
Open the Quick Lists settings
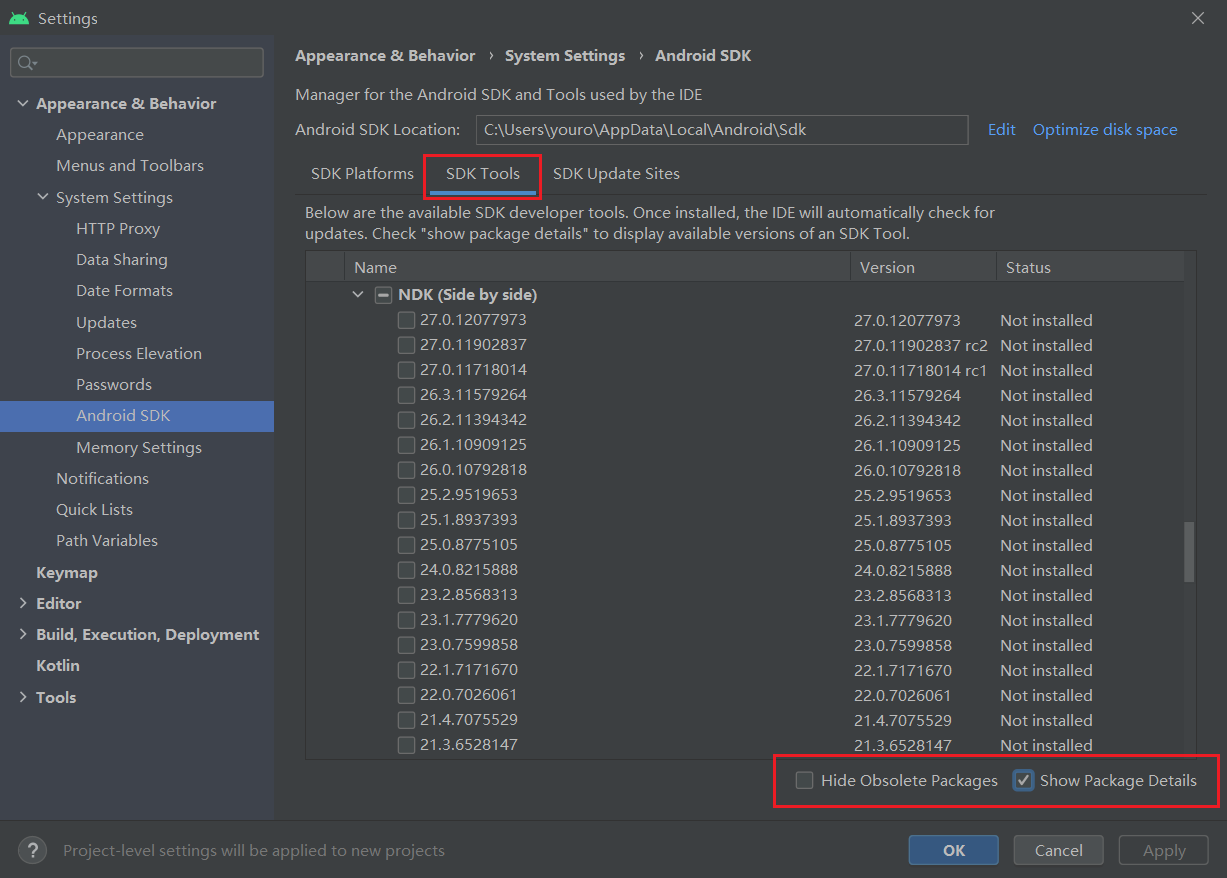tap(94, 510)
